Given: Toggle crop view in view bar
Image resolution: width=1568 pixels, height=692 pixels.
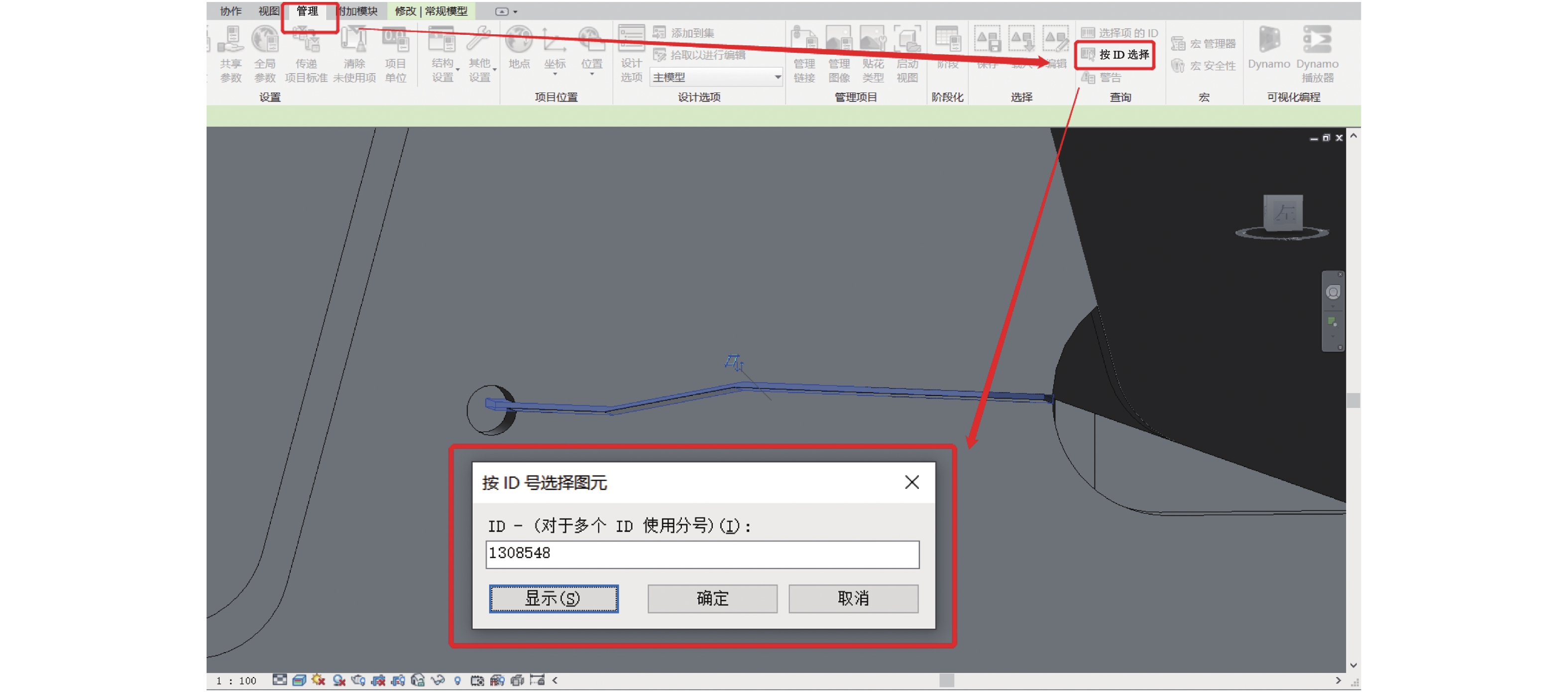Looking at the screenshot, I should coord(378,680).
